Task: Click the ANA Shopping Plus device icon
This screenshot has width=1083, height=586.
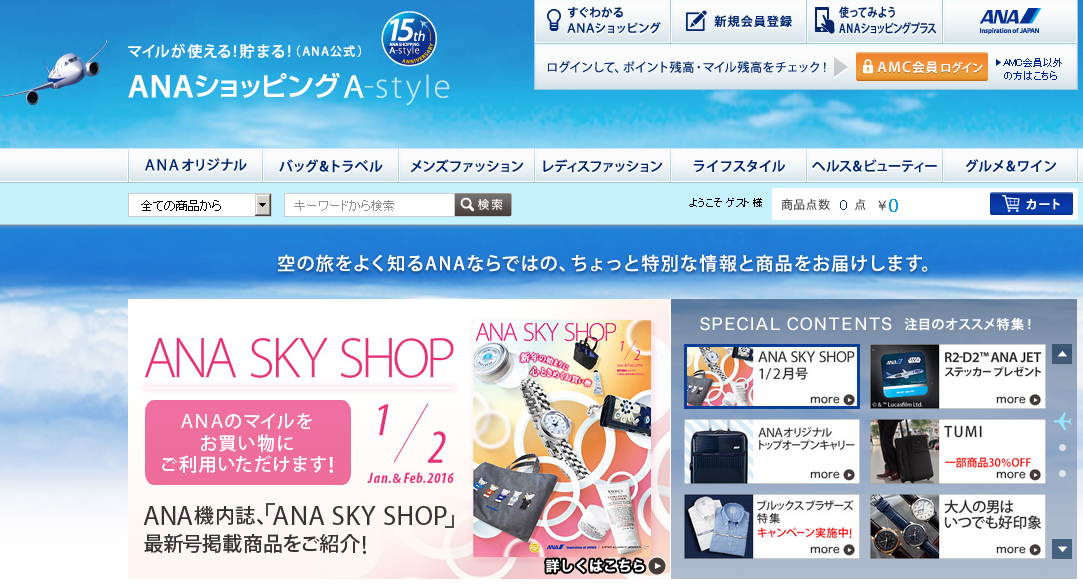Action: point(824,21)
